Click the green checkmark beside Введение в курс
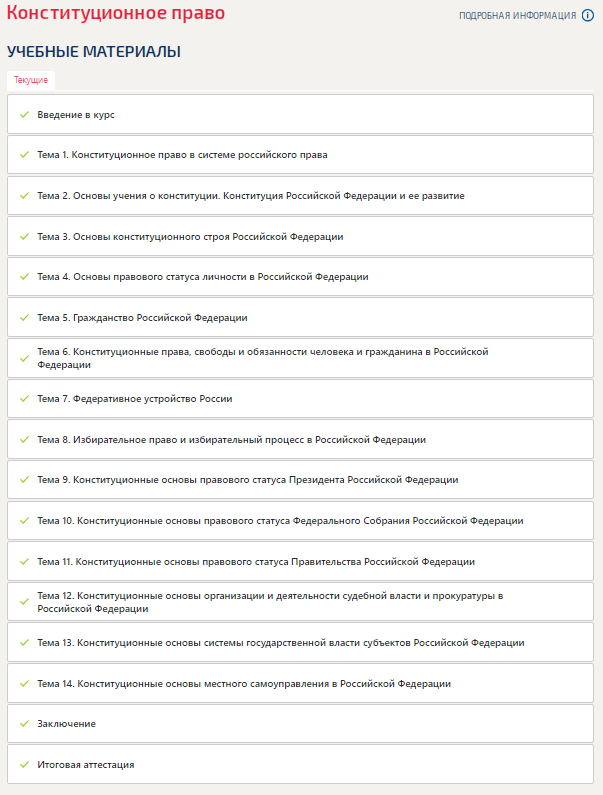The image size is (603, 795). point(24,115)
